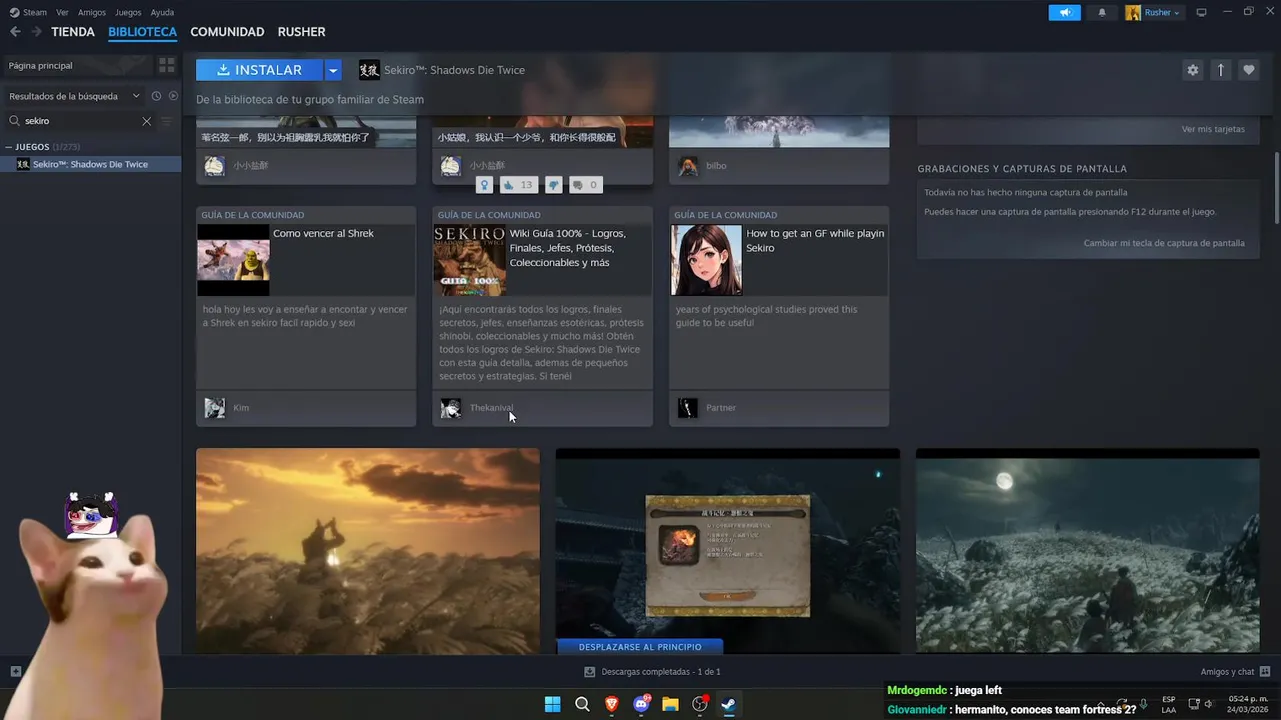
Task: Open Windows taskbar search
Action: pos(582,704)
